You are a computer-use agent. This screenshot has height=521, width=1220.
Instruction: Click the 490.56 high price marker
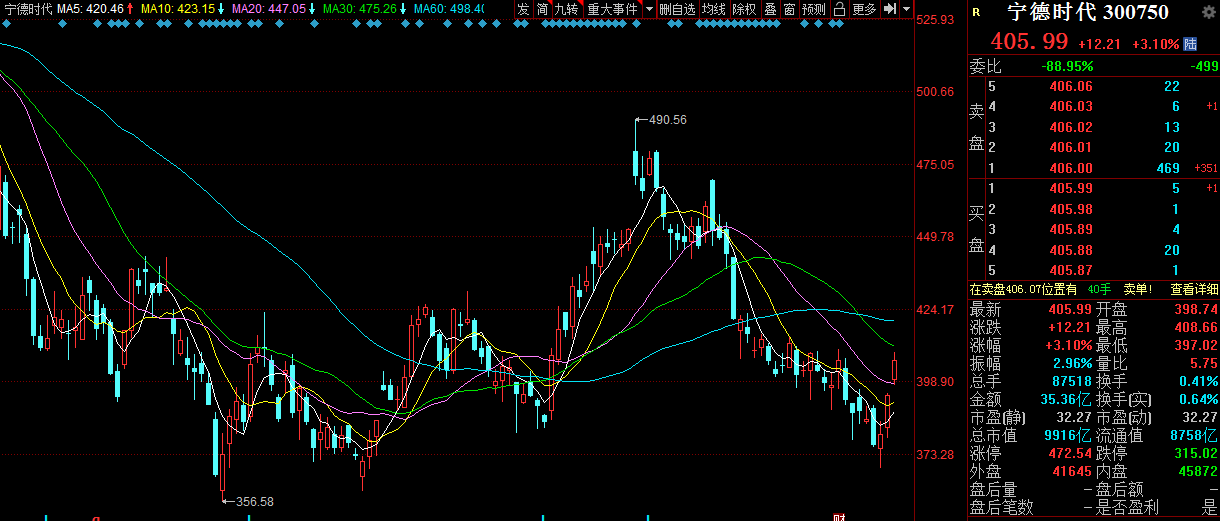tap(668, 119)
